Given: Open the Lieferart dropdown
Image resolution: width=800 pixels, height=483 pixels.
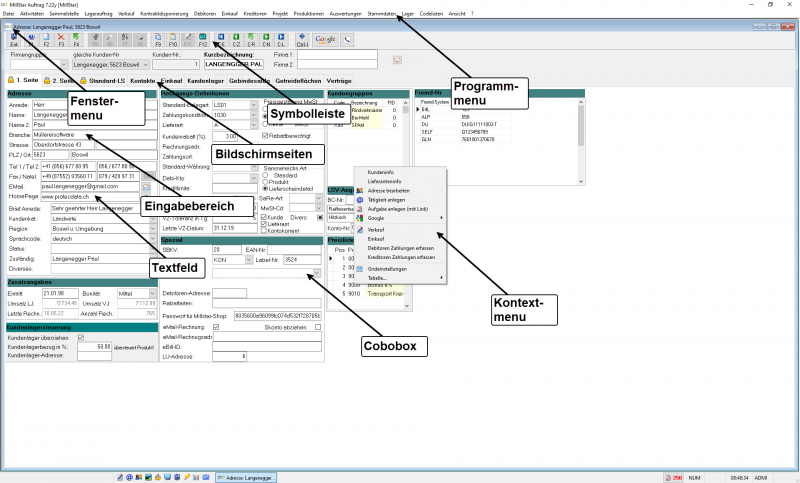Looking at the screenshot, I should coord(254,125).
